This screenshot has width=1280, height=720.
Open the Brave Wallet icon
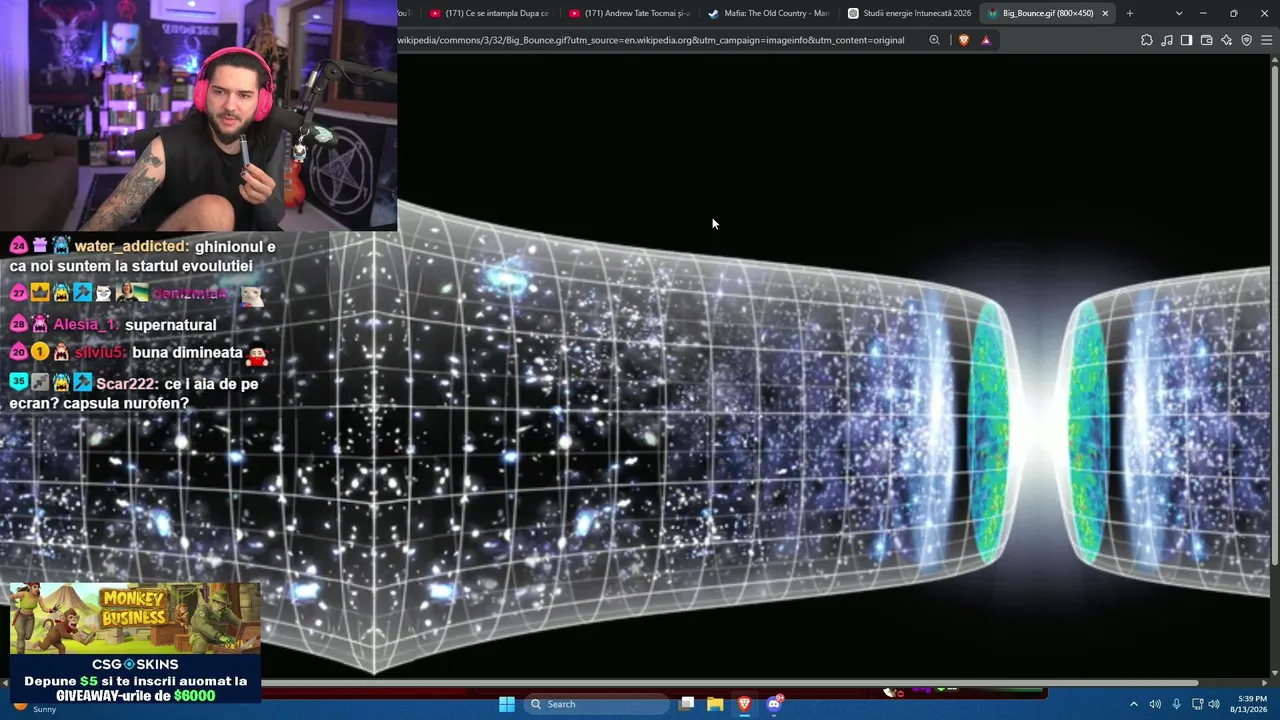click(x=1206, y=40)
